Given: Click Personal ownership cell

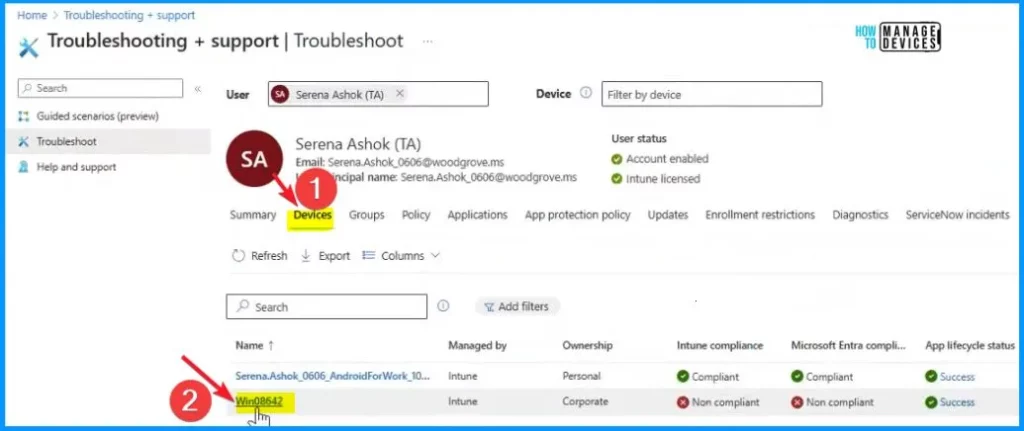Looking at the screenshot, I should coord(581,377).
